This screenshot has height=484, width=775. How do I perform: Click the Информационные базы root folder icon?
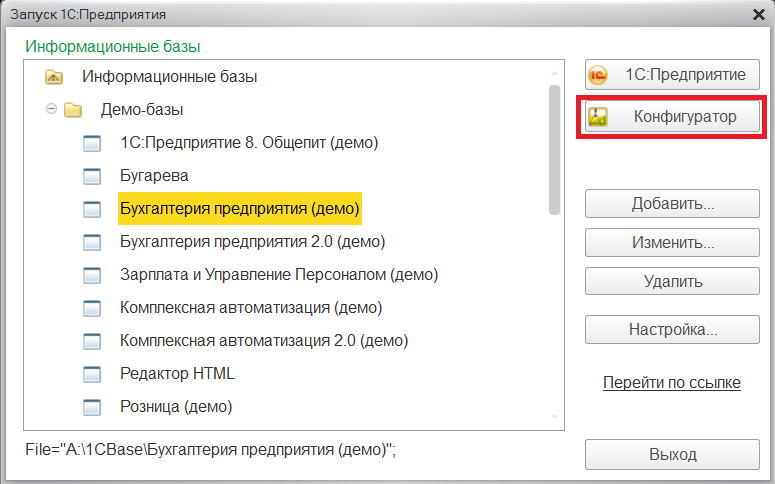coord(54,77)
